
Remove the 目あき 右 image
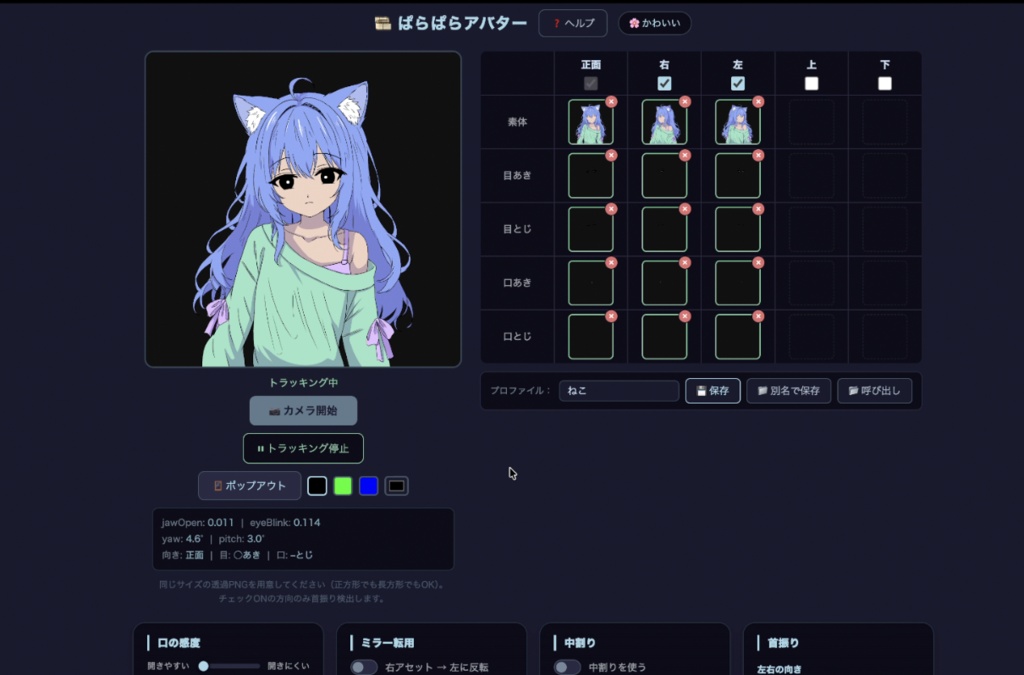point(685,155)
